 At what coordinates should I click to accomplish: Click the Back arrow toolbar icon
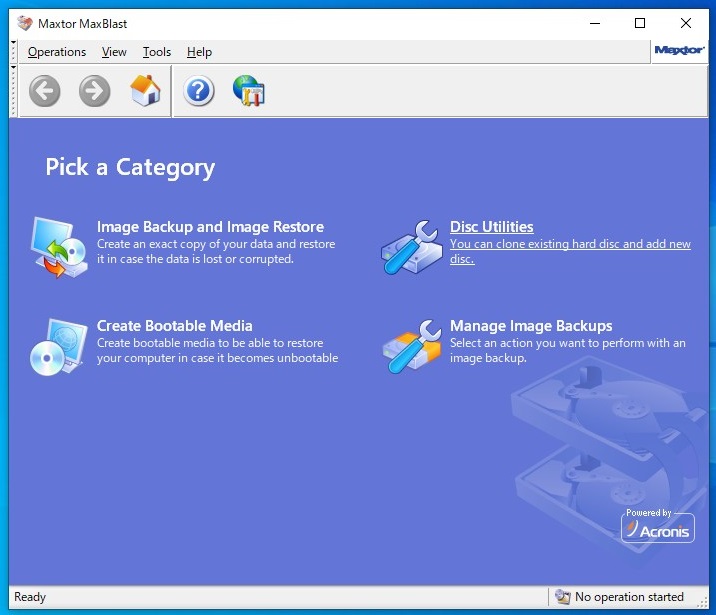[44, 91]
